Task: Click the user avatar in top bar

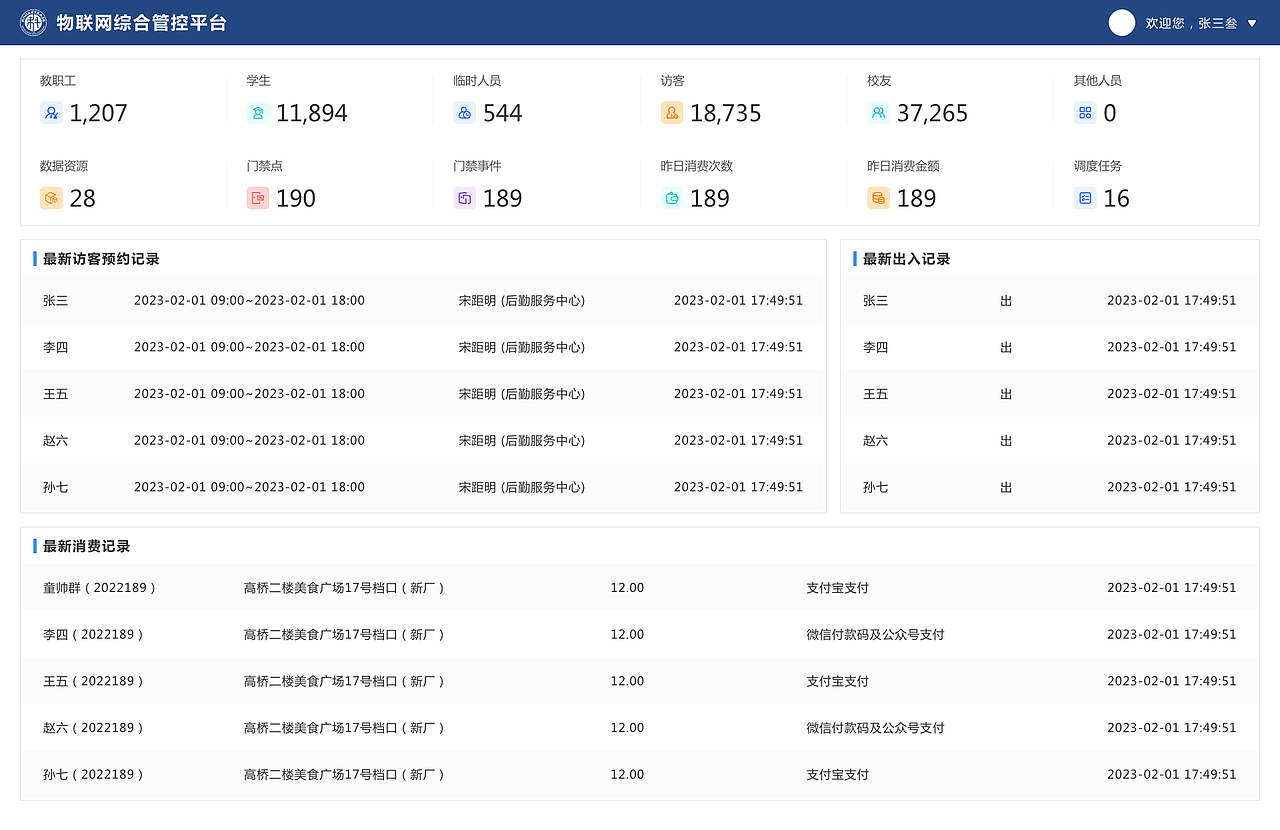Action: pos(1121,22)
